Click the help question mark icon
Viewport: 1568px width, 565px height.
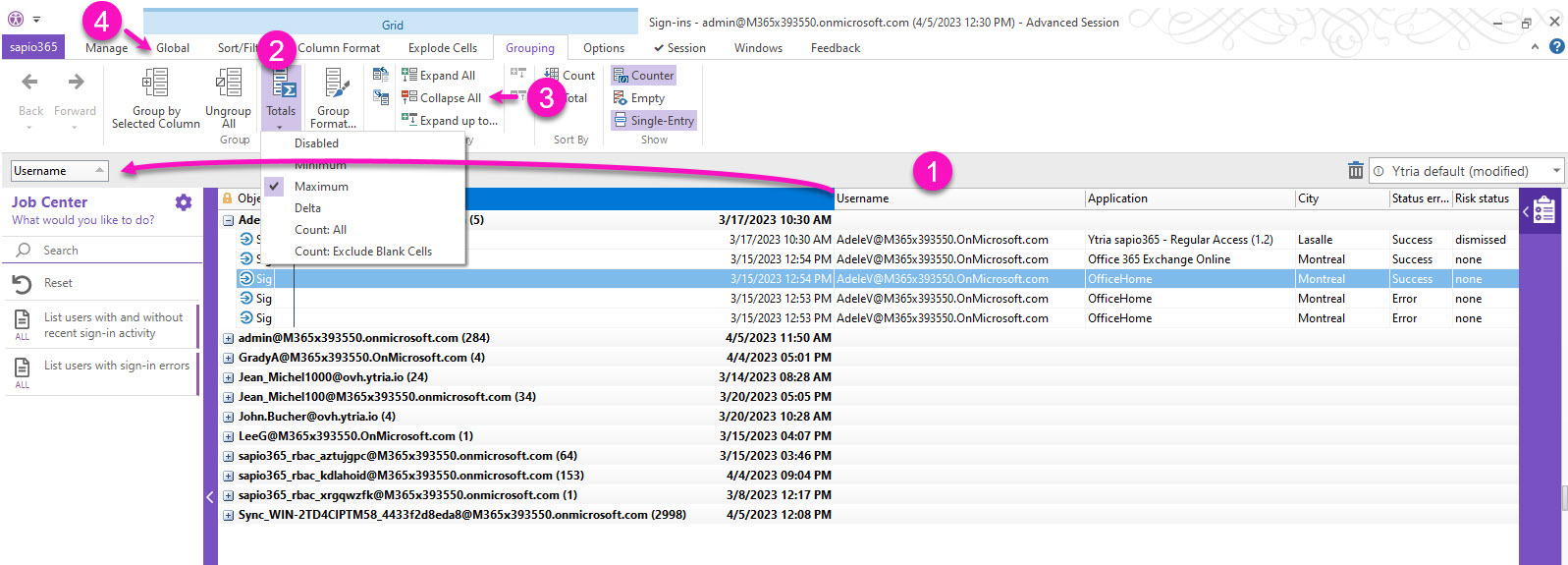pyautogui.click(x=1556, y=46)
